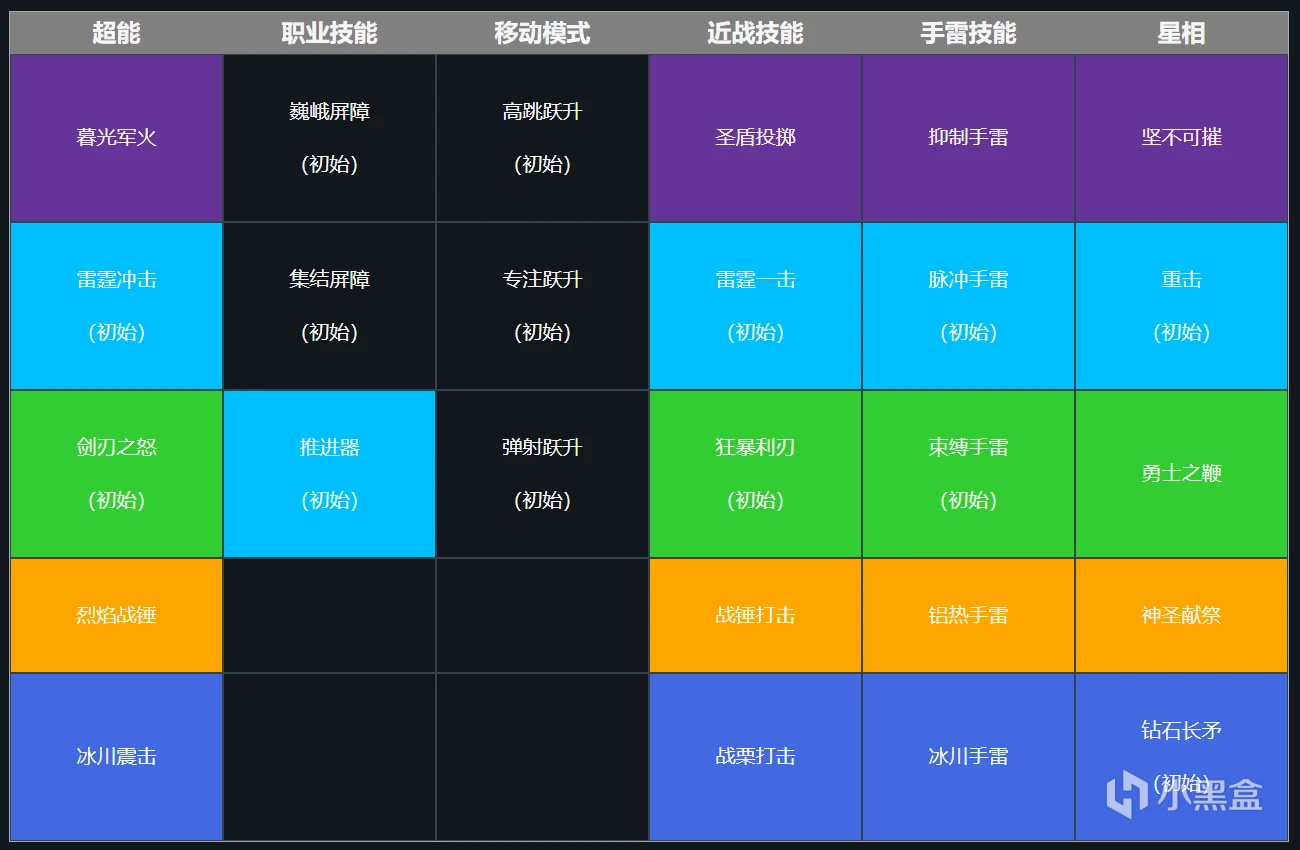Click the green 剑刃之怒 cell

(116, 474)
